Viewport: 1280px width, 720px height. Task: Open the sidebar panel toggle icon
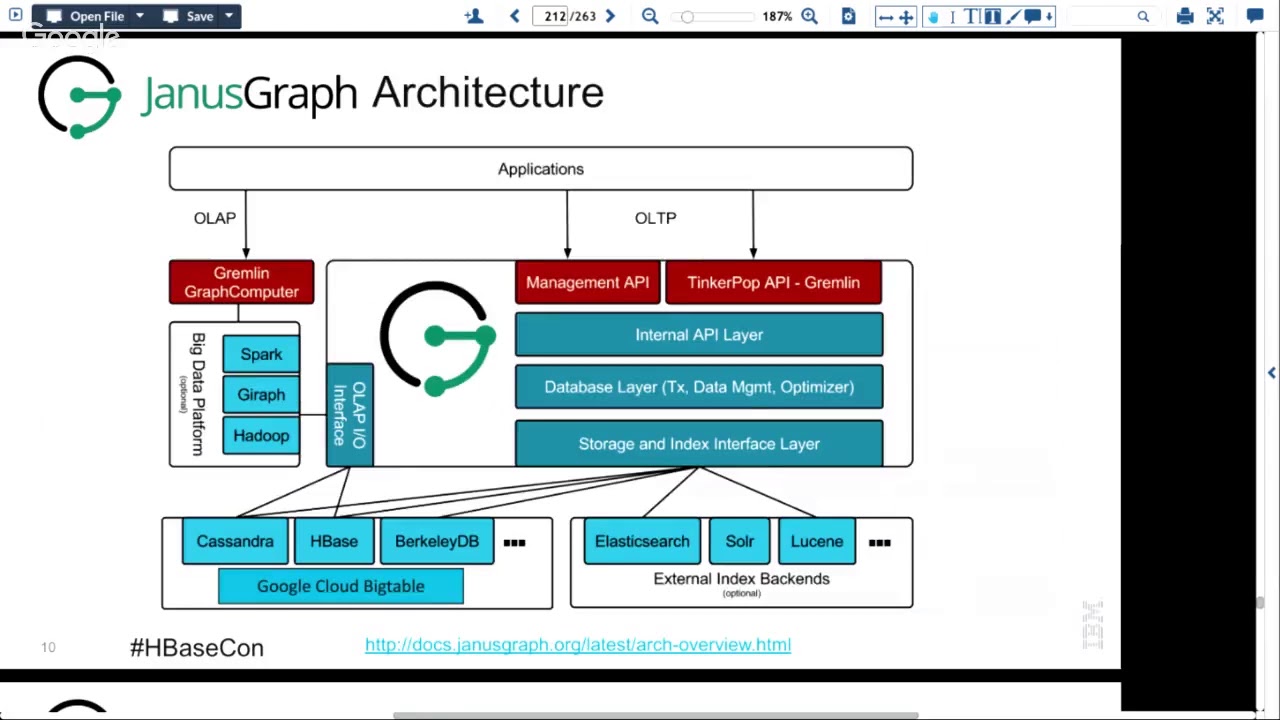[15, 16]
